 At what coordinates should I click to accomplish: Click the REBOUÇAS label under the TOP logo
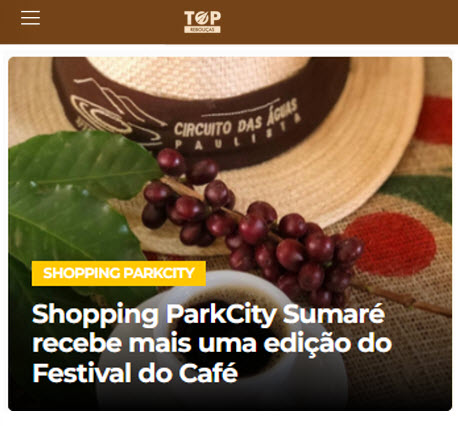click(x=202, y=30)
